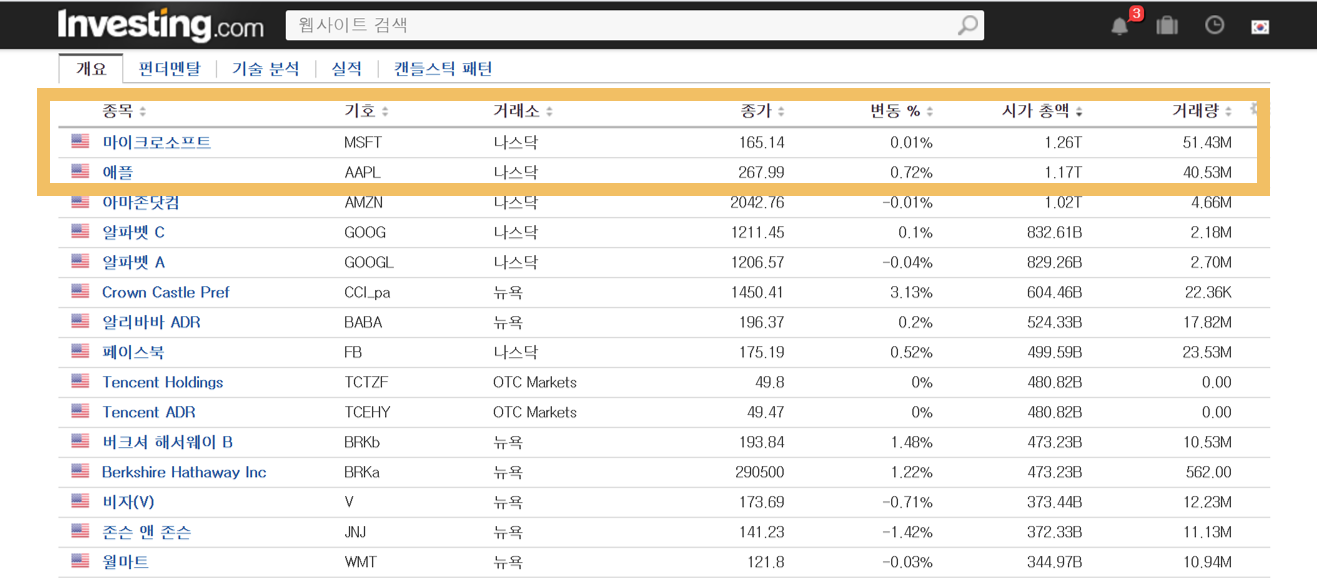Sort table by 거래소 column
The image size is (1317, 578).
click(523, 111)
